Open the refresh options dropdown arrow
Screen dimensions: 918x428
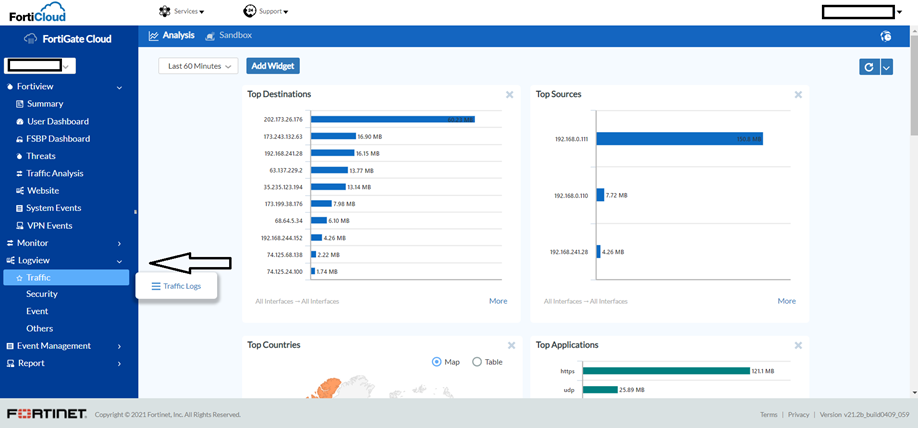click(886, 67)
